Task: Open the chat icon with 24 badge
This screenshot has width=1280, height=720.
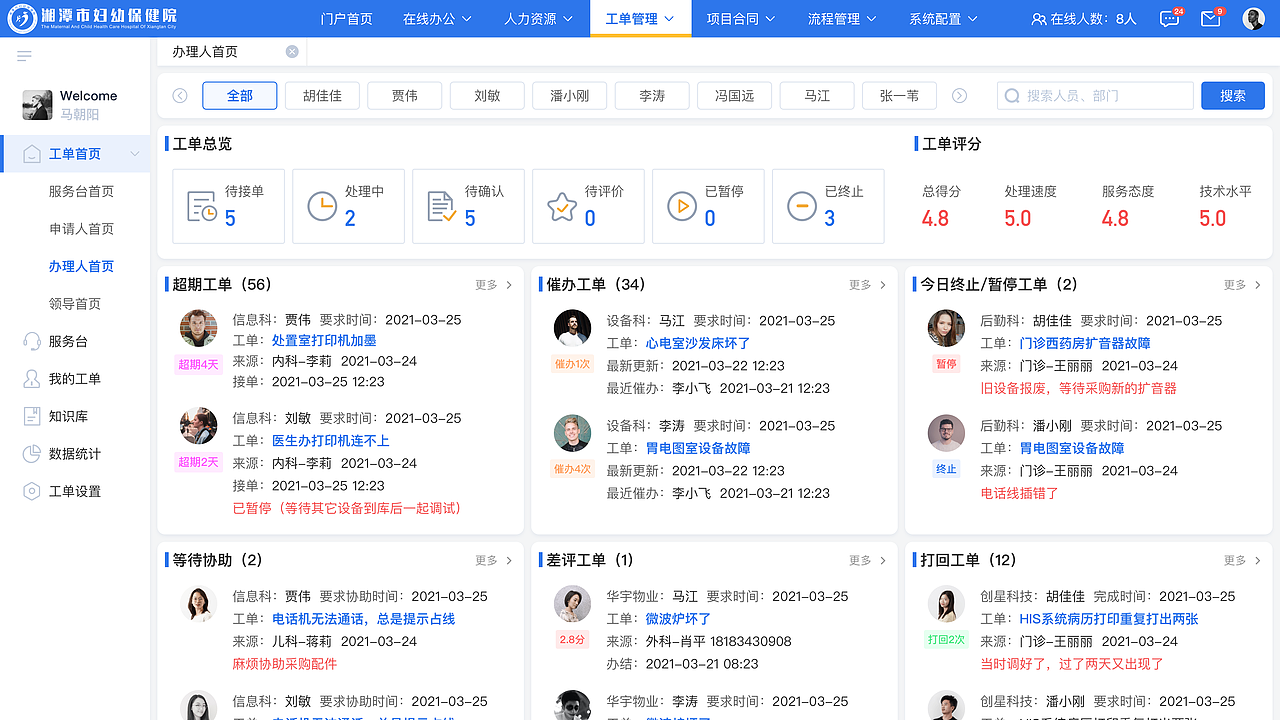Action: tap(1168, 17)
